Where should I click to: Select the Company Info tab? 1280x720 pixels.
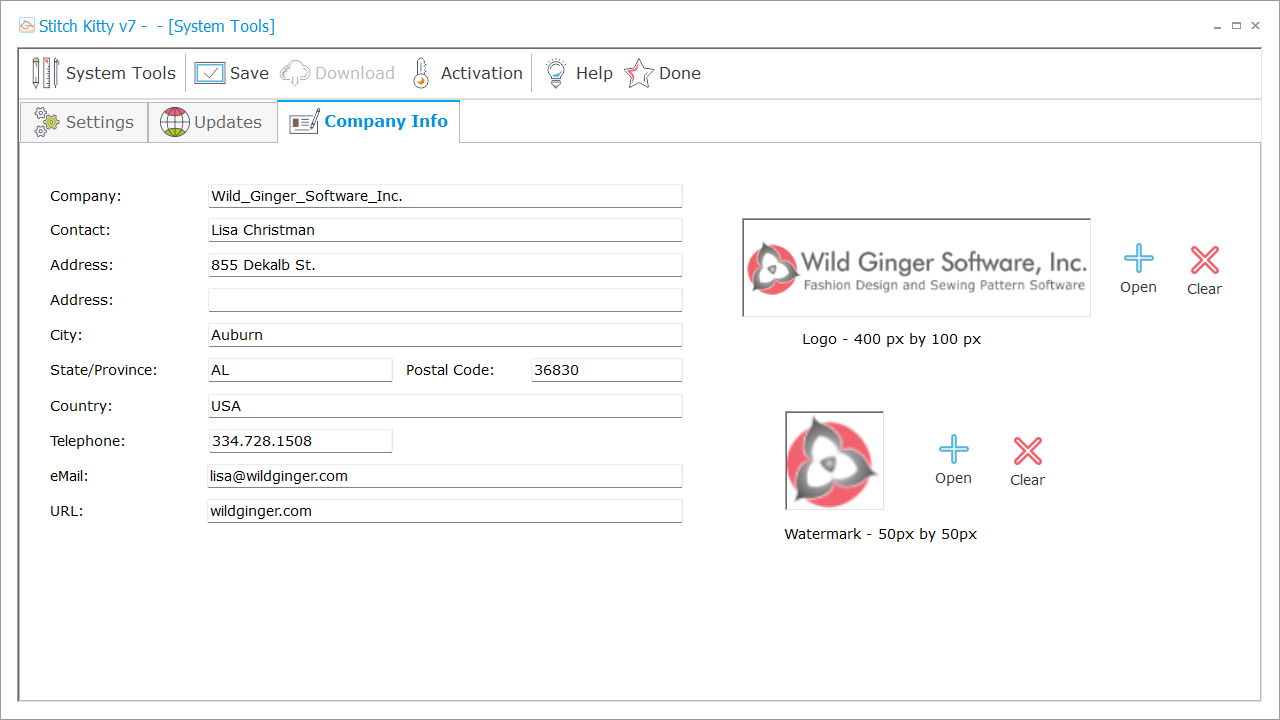(368, 122)
